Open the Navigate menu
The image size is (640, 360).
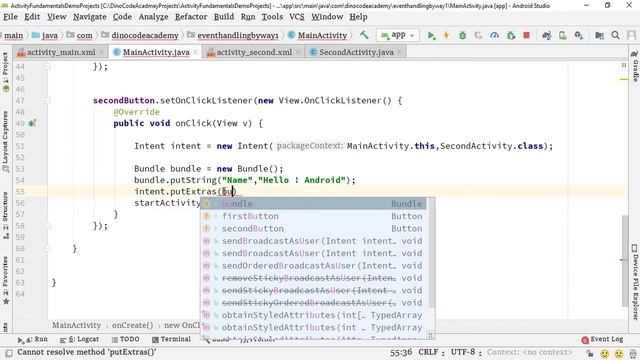pos(90,17)
